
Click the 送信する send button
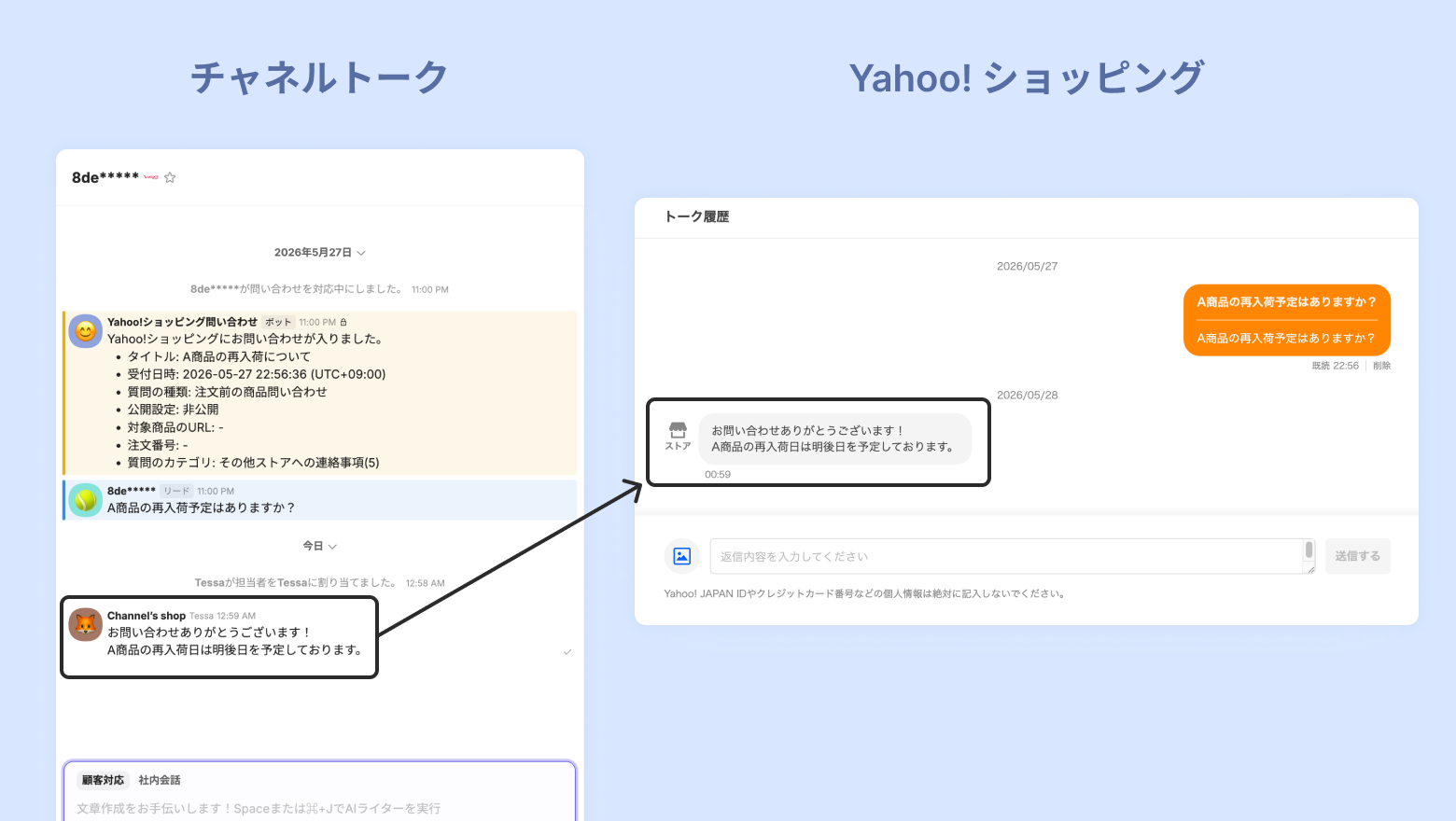[1358, 556]
